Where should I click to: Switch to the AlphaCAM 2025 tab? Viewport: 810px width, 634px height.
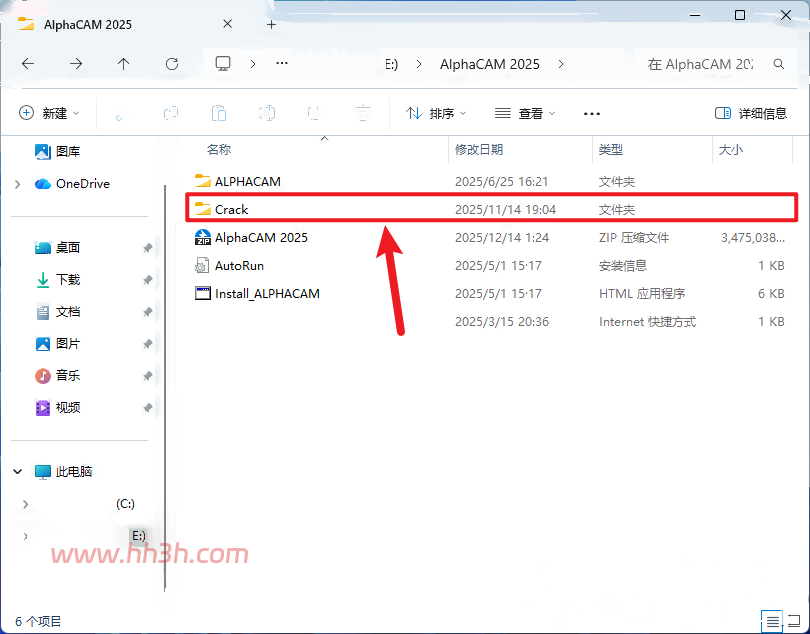[x=88, y=24]
